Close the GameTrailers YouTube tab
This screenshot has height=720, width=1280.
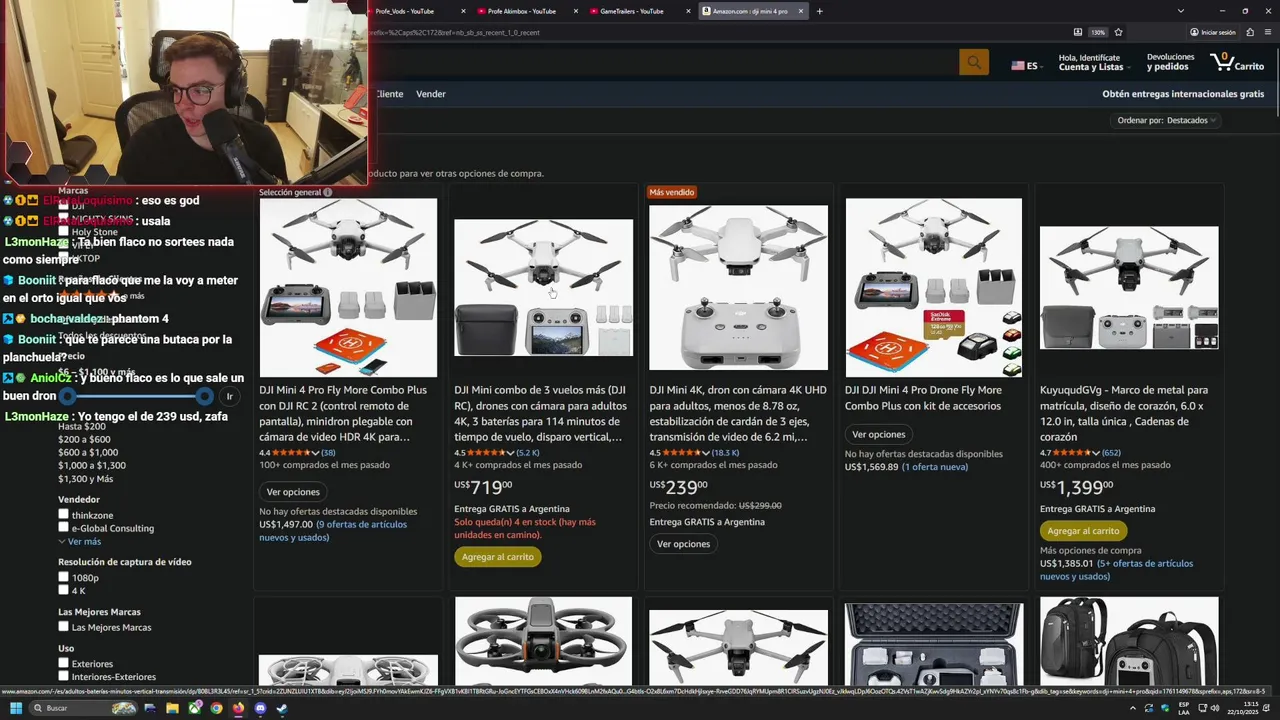coord(688,11)
